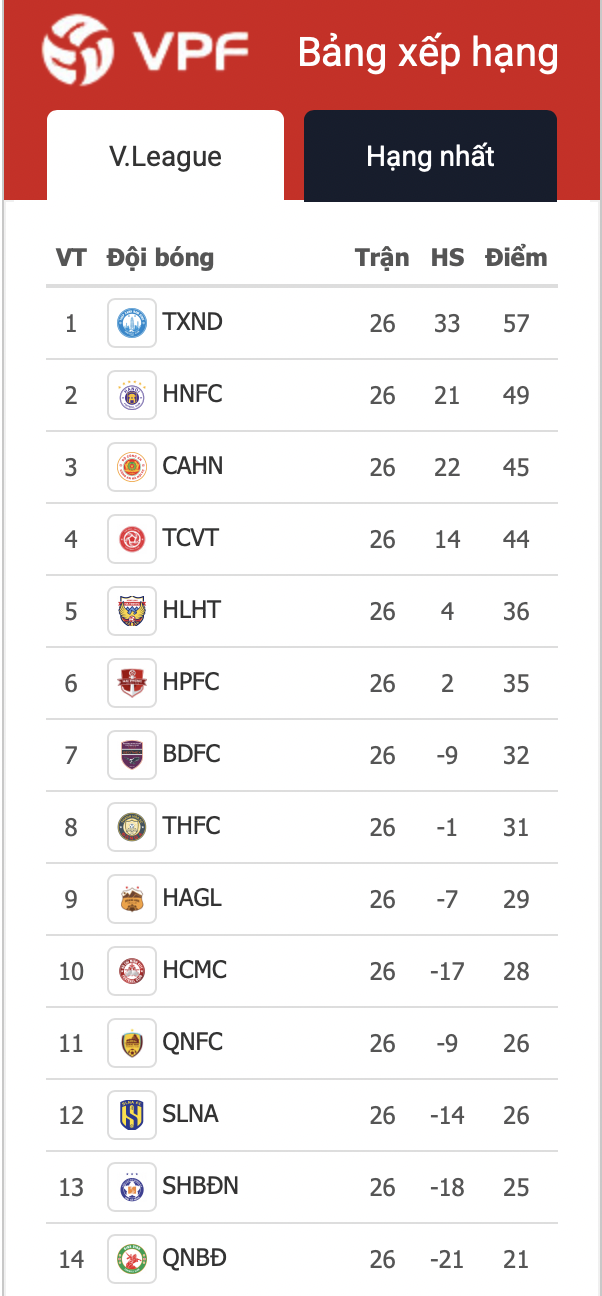Click the Đội bóng column header
Viewport: 602px width, 1296px height.
(x=160, y=258)
